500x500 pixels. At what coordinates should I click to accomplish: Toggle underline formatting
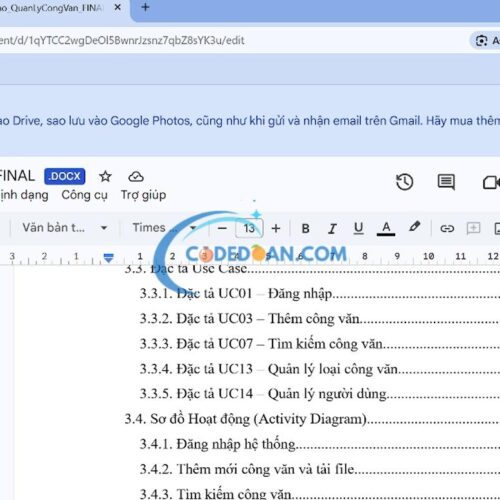tap(359, 229)
